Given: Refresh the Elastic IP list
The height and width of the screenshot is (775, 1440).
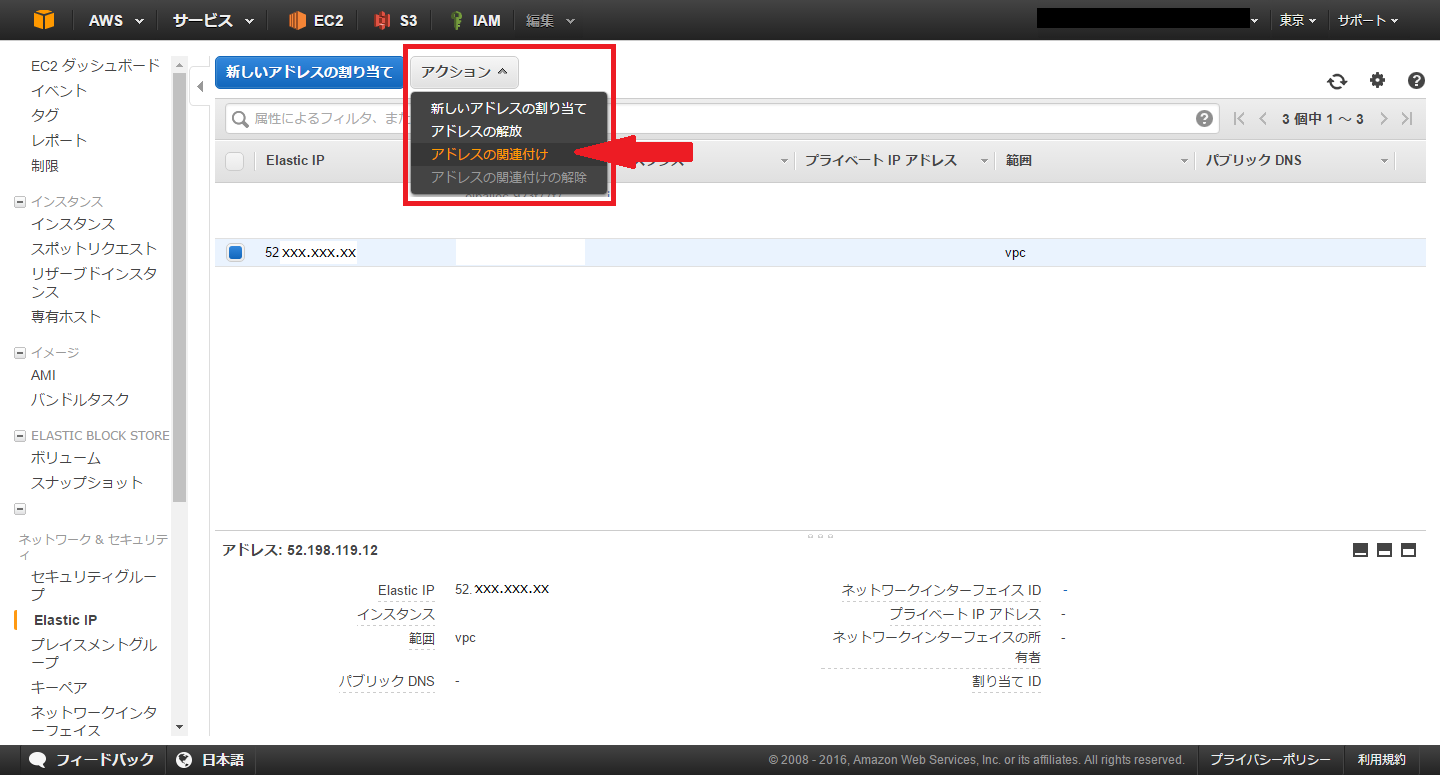Looking at the screenshot, I should coord(1337,81).
